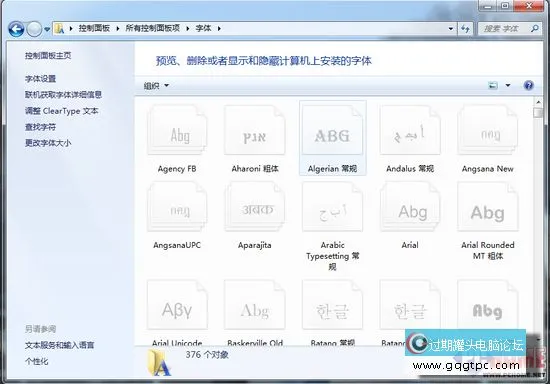The image size is (550, 384).
Task: Click the AngsanaUPC font name label
Action: (177, 245)
